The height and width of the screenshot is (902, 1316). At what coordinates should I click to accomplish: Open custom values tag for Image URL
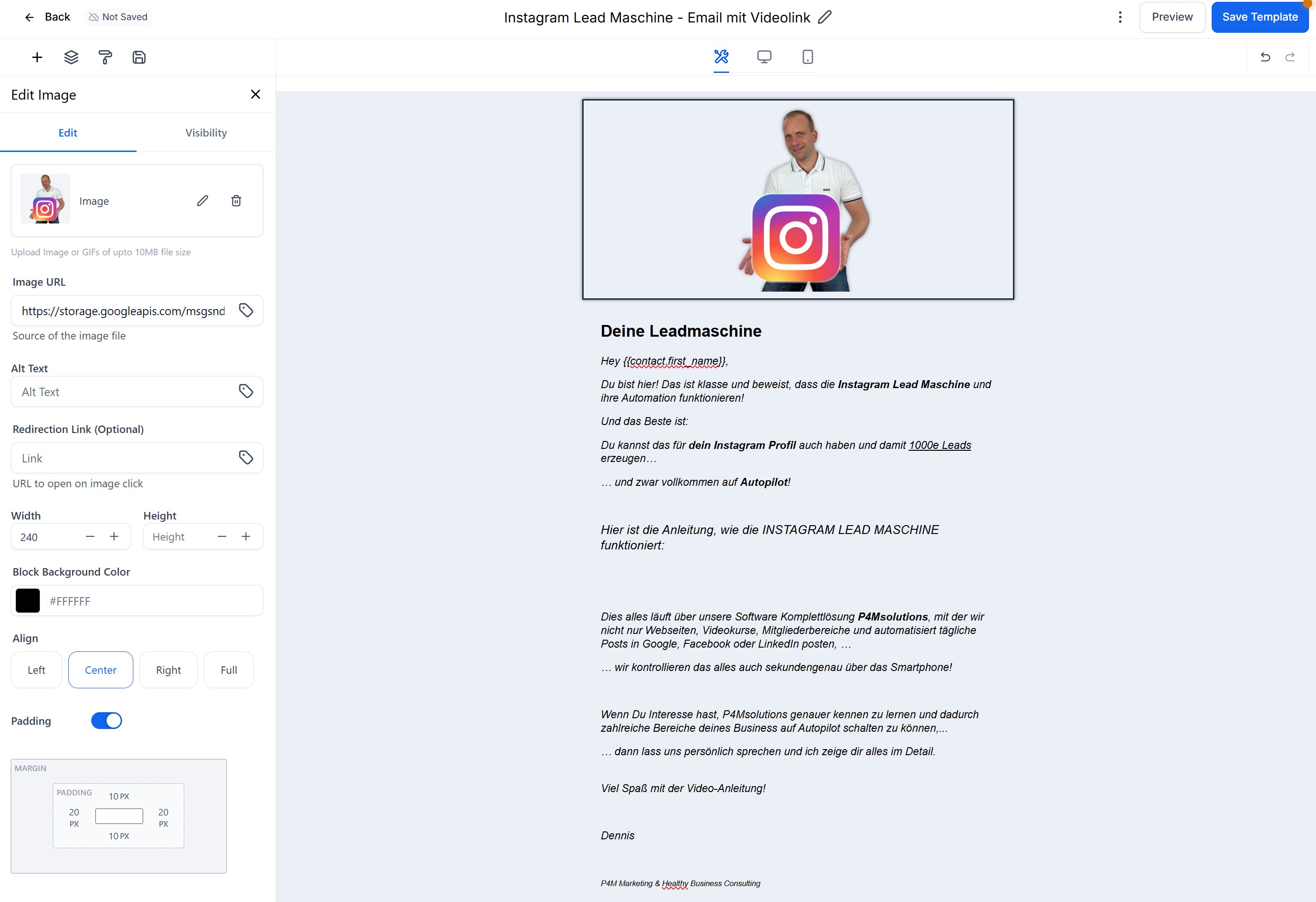pyautogui.click(x=246, y=310)
